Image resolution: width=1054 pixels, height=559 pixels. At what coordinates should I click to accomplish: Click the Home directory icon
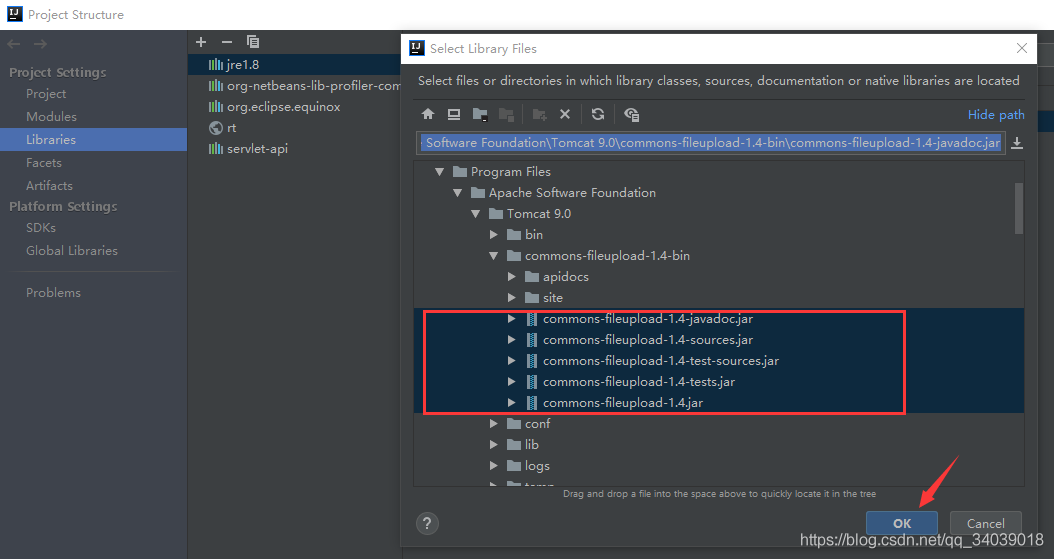click(428, 114)
